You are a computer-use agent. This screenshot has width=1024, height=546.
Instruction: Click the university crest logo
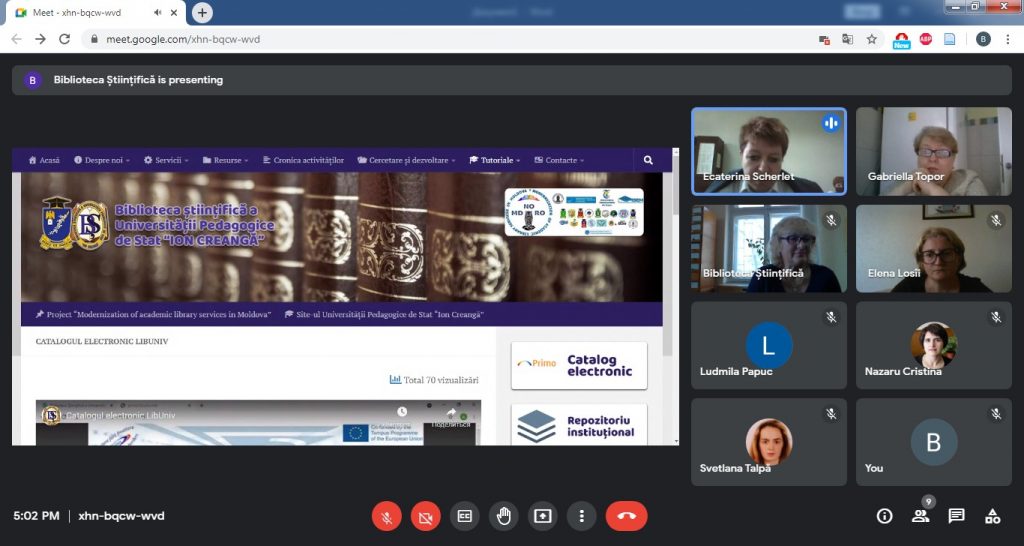(56, 223)
